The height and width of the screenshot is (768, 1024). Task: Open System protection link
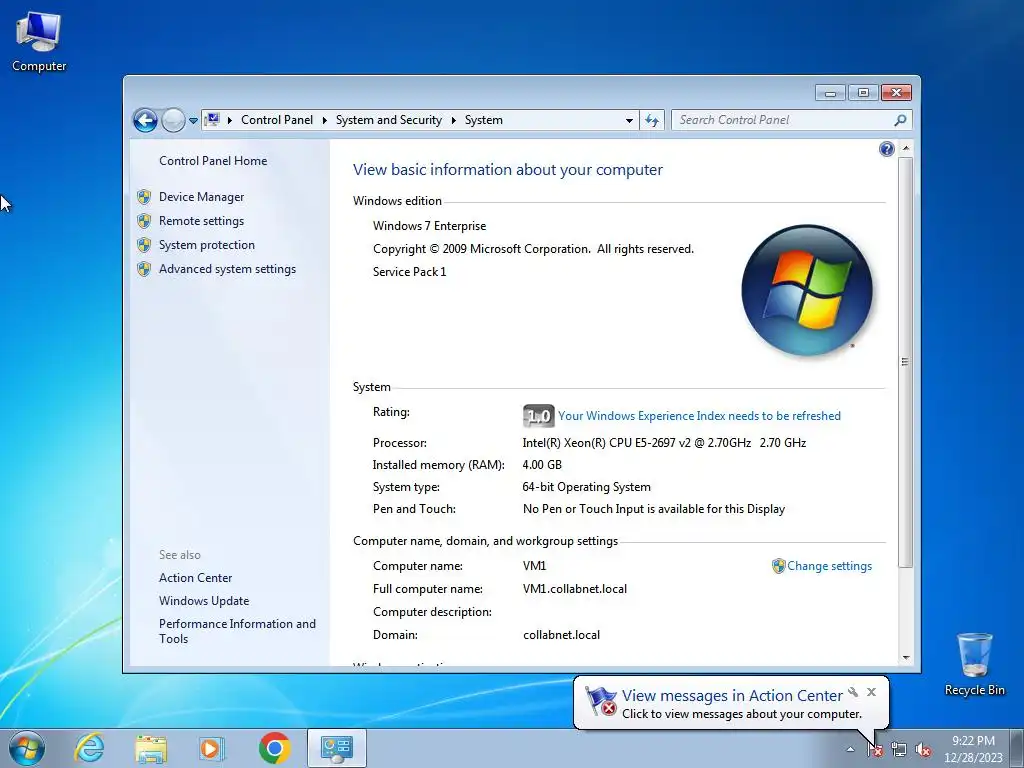[x=206, y=245]
